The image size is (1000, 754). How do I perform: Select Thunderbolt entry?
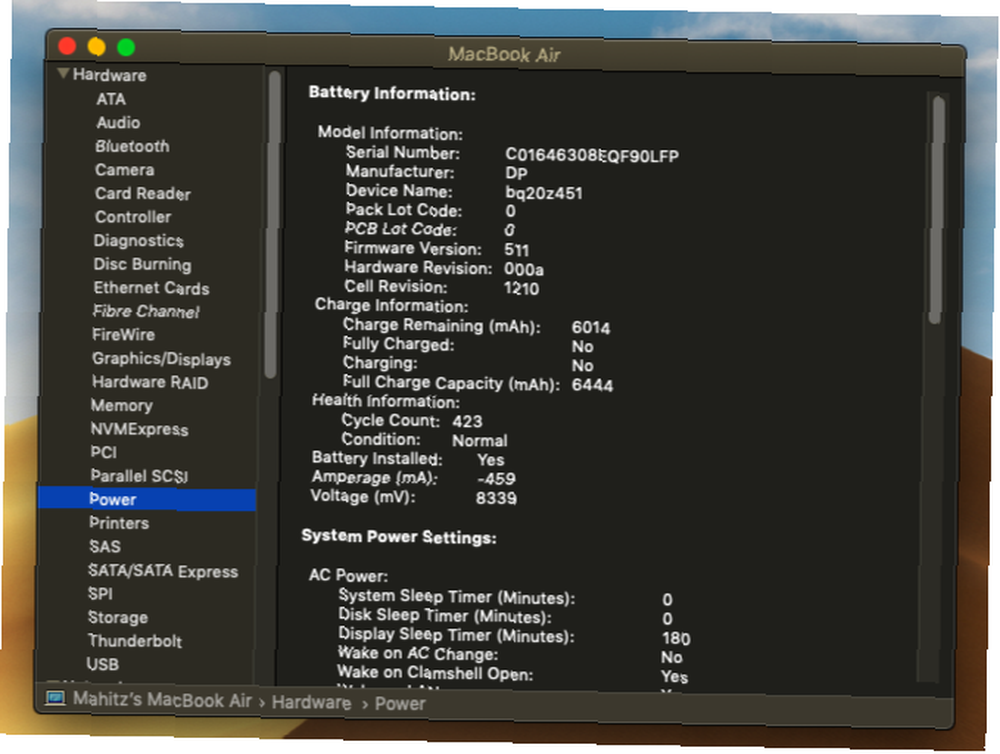(135, 641)
